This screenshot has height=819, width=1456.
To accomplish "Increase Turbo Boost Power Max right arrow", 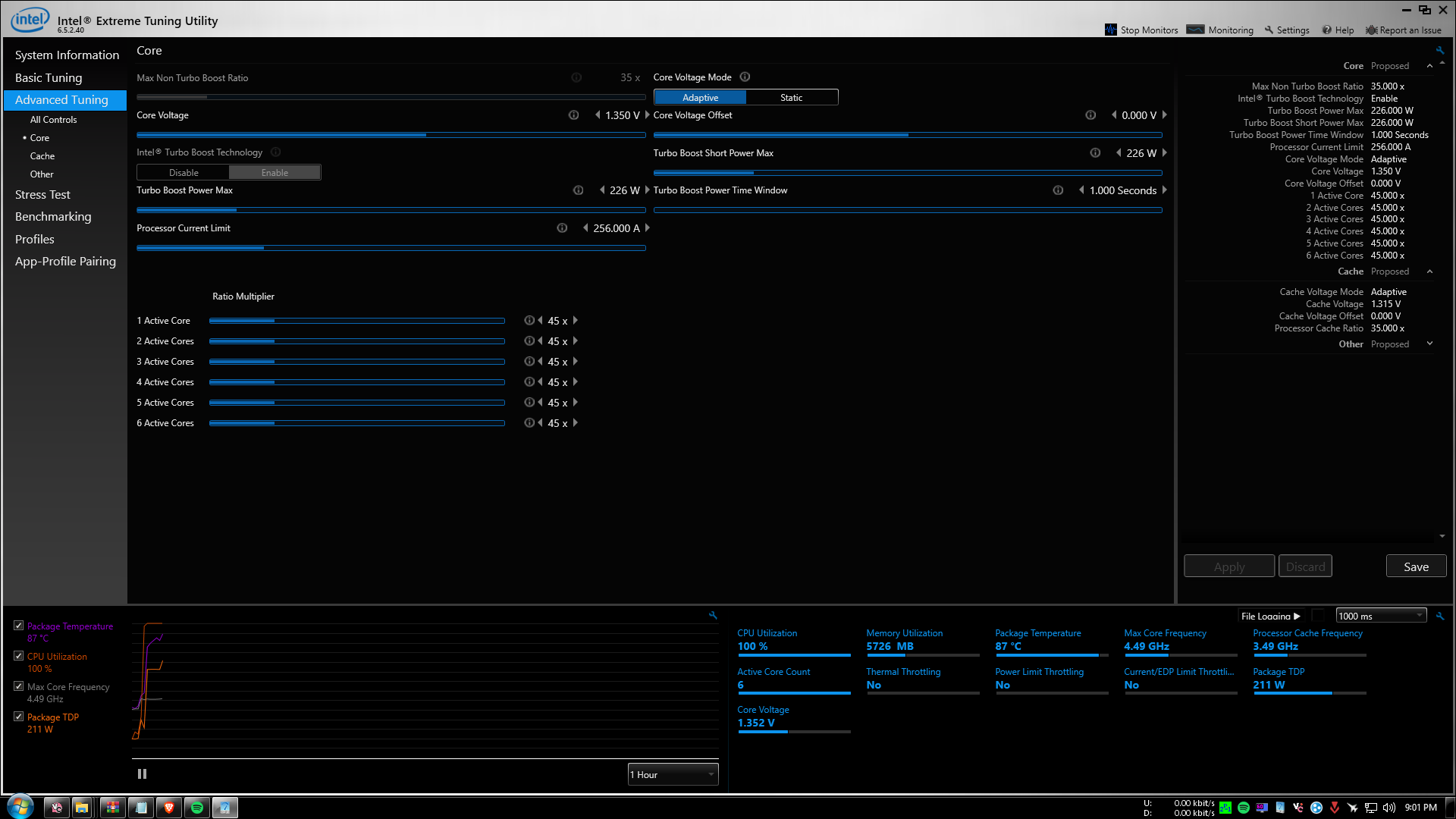I will coord(647,190).
